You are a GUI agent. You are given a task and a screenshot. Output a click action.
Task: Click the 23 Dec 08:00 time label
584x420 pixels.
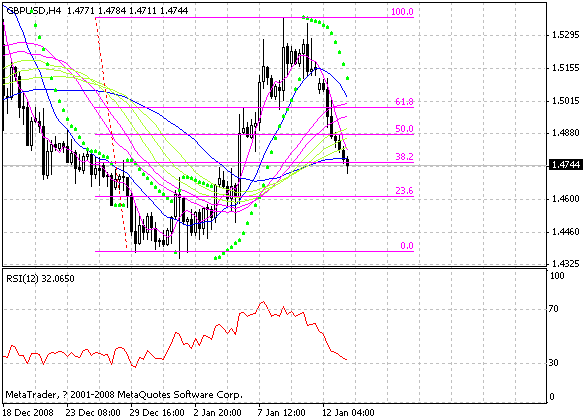coord(93,413)
